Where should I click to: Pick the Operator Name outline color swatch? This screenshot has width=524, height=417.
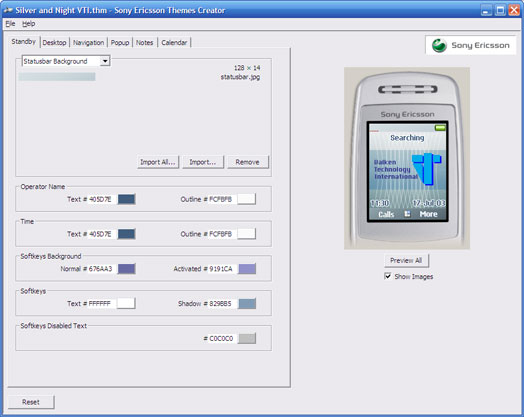pos(247,199)
